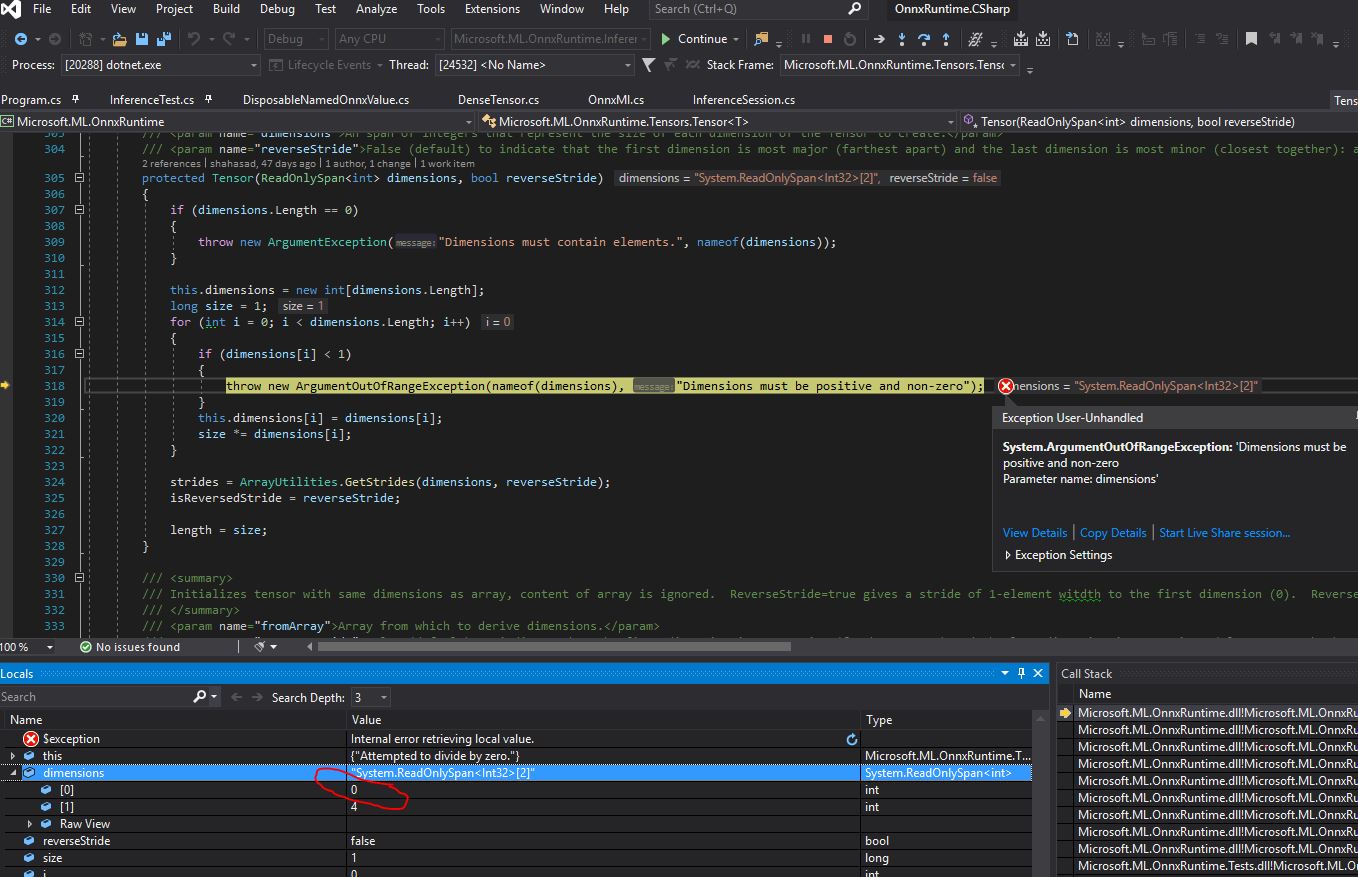Toggle the breakpoint marker on line 318
1358x877 pixels.
tap(10, 385)
